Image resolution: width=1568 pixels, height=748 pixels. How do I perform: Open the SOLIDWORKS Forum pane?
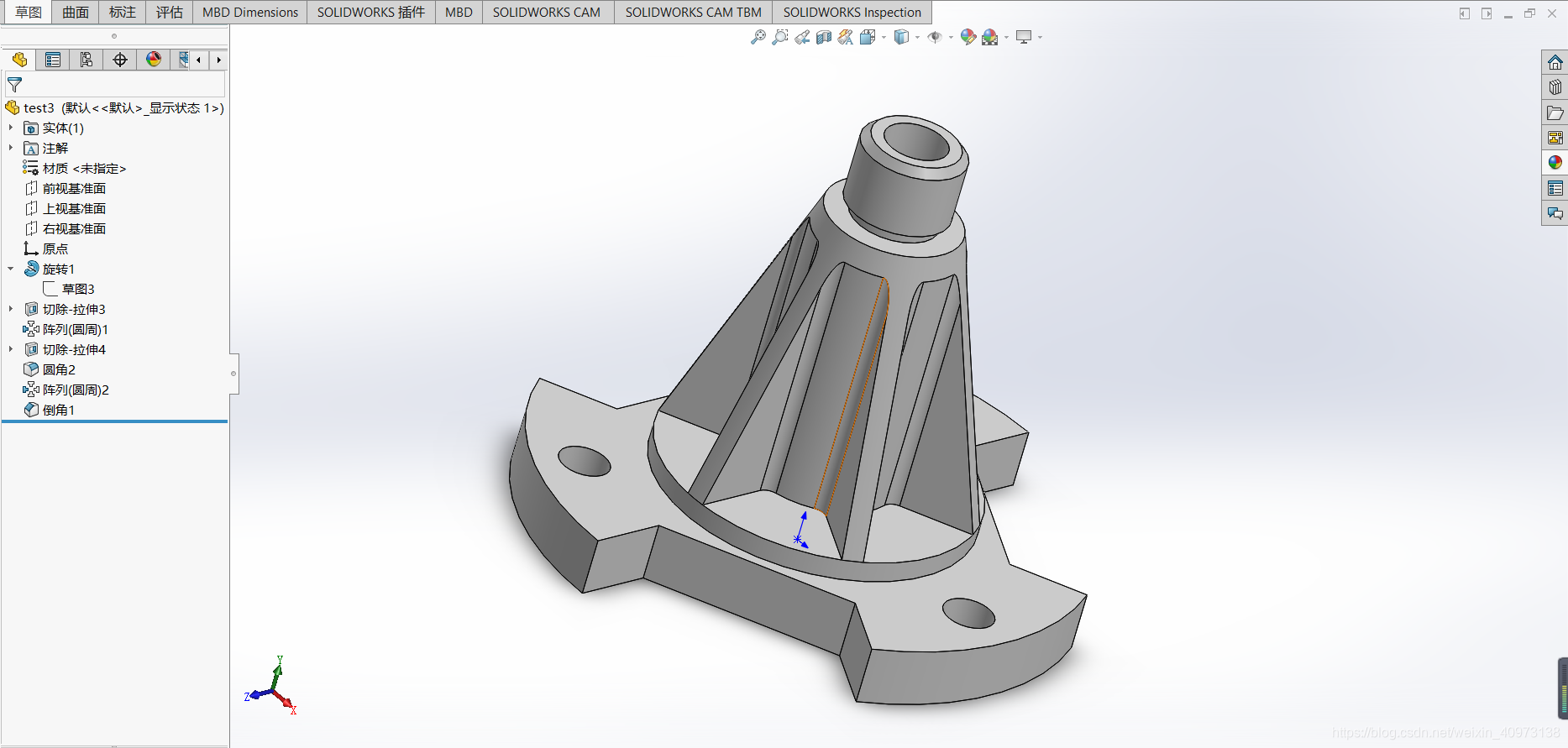(x=1555, y=213)
